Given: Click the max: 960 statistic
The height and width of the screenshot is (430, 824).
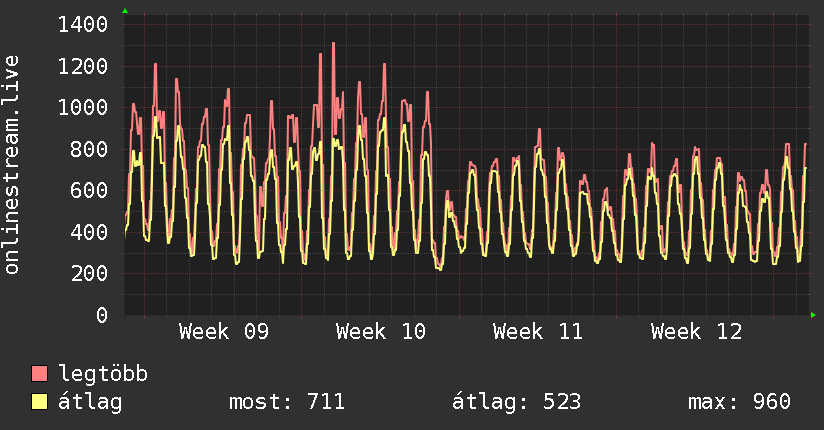Looking at the screenshot, I should (x=739, y=402).
